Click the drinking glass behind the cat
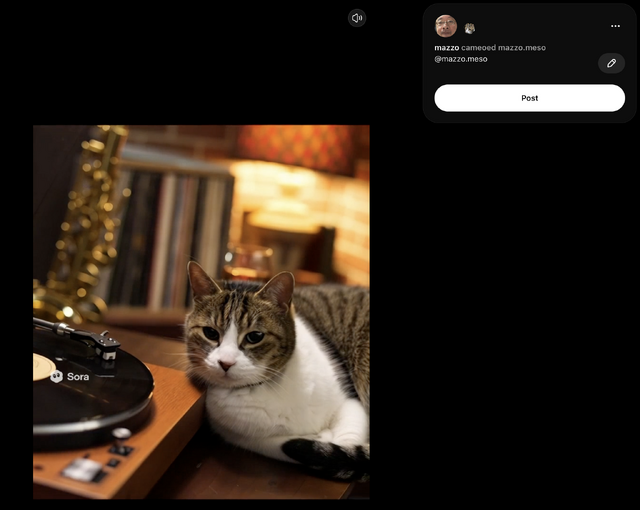640x510 pixels. (247, 262)
